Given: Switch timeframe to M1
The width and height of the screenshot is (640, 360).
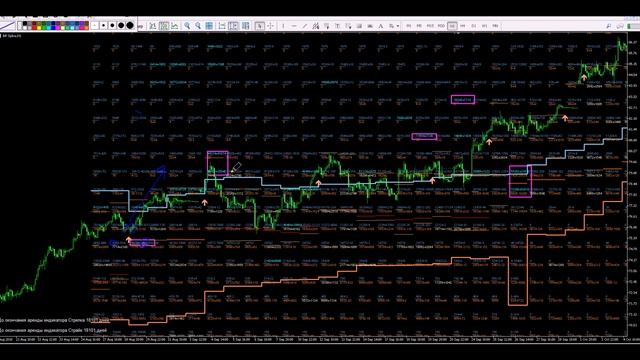Looking at the screenshot, I should pos(409,26).
